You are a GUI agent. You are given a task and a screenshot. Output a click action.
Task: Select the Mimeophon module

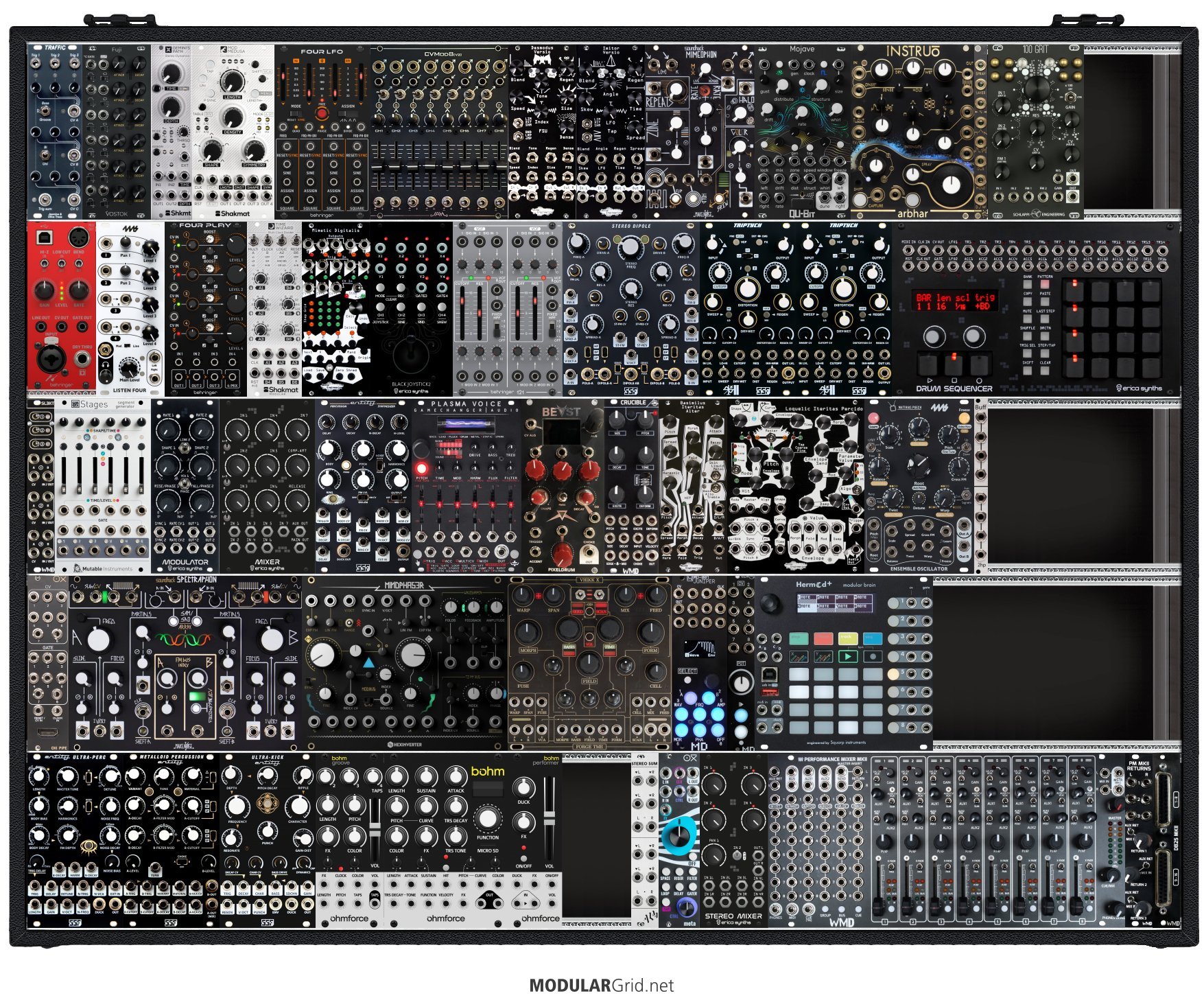click(x=700, y=132)
